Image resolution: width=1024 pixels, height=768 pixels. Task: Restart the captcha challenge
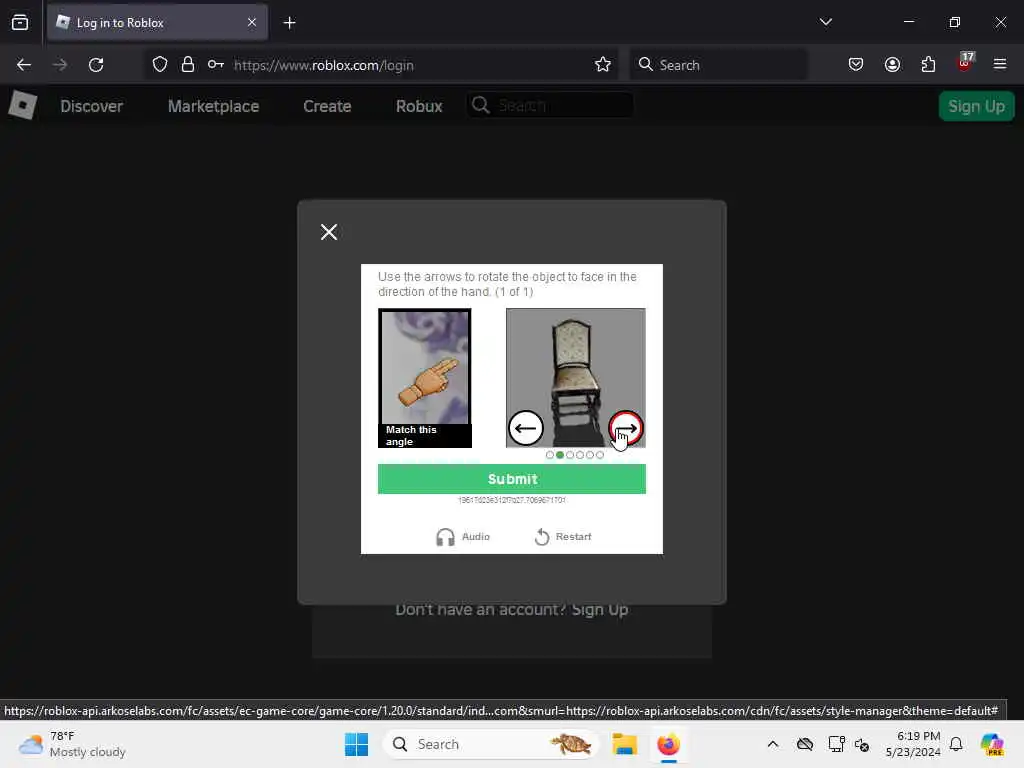click(x=563, y=537)
